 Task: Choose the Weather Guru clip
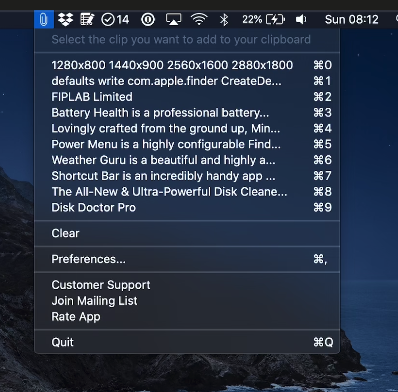click(187, 160)
